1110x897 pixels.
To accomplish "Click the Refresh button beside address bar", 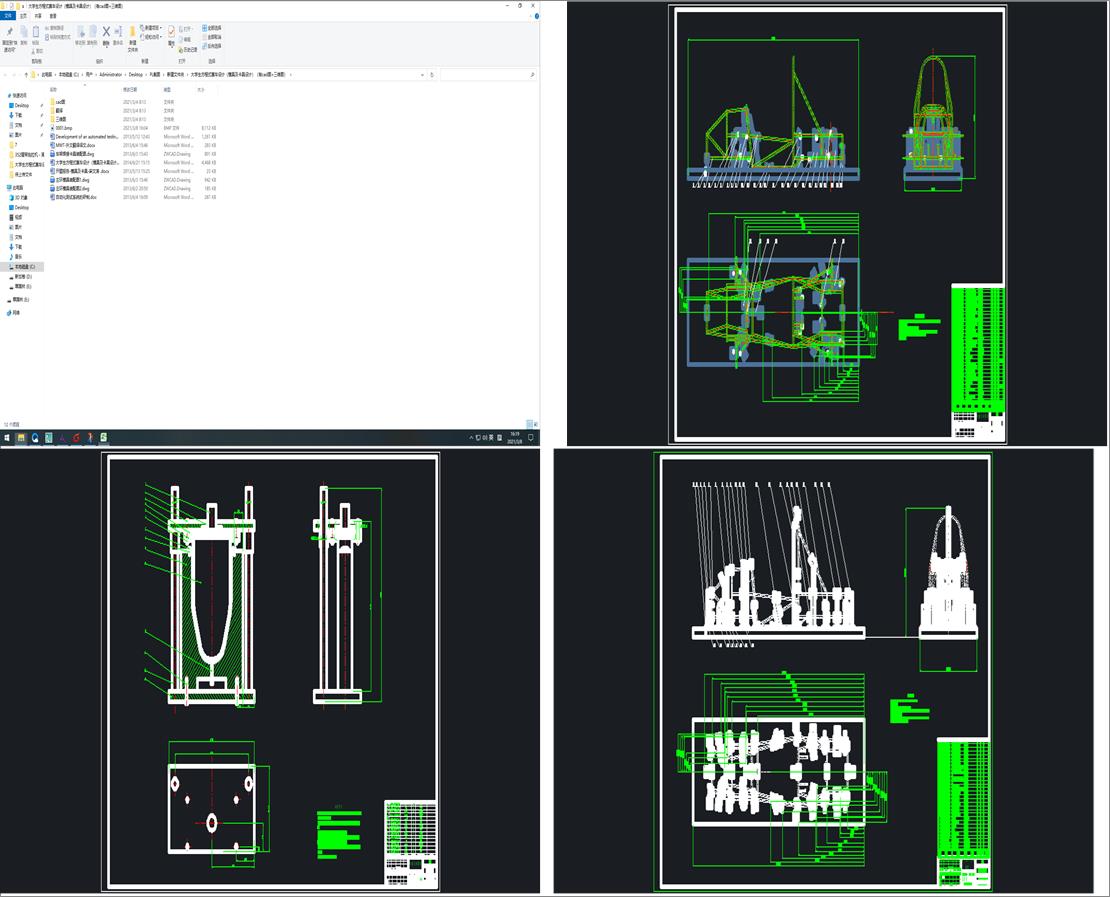I will 432,74.
